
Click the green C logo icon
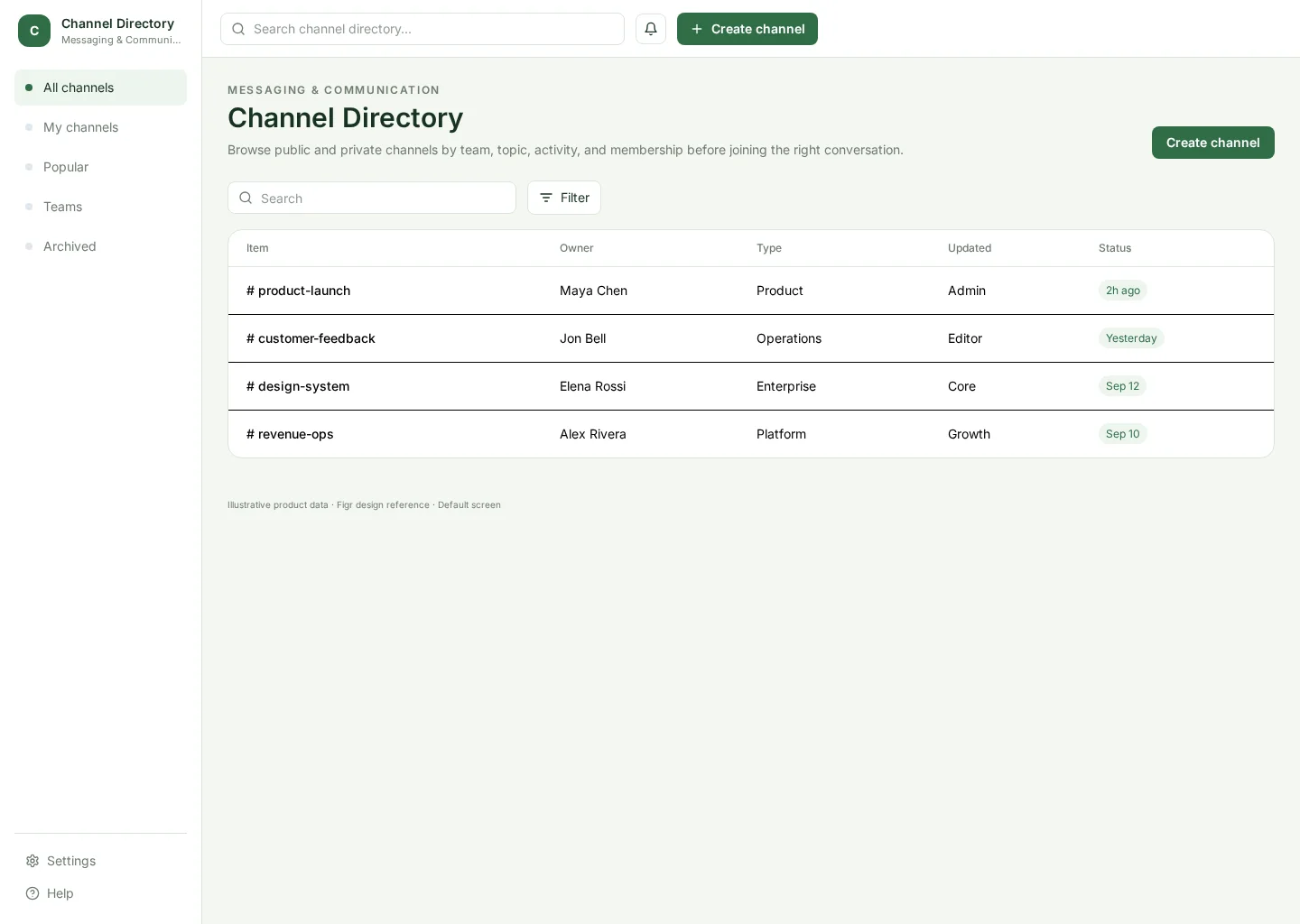click(34, 31)
